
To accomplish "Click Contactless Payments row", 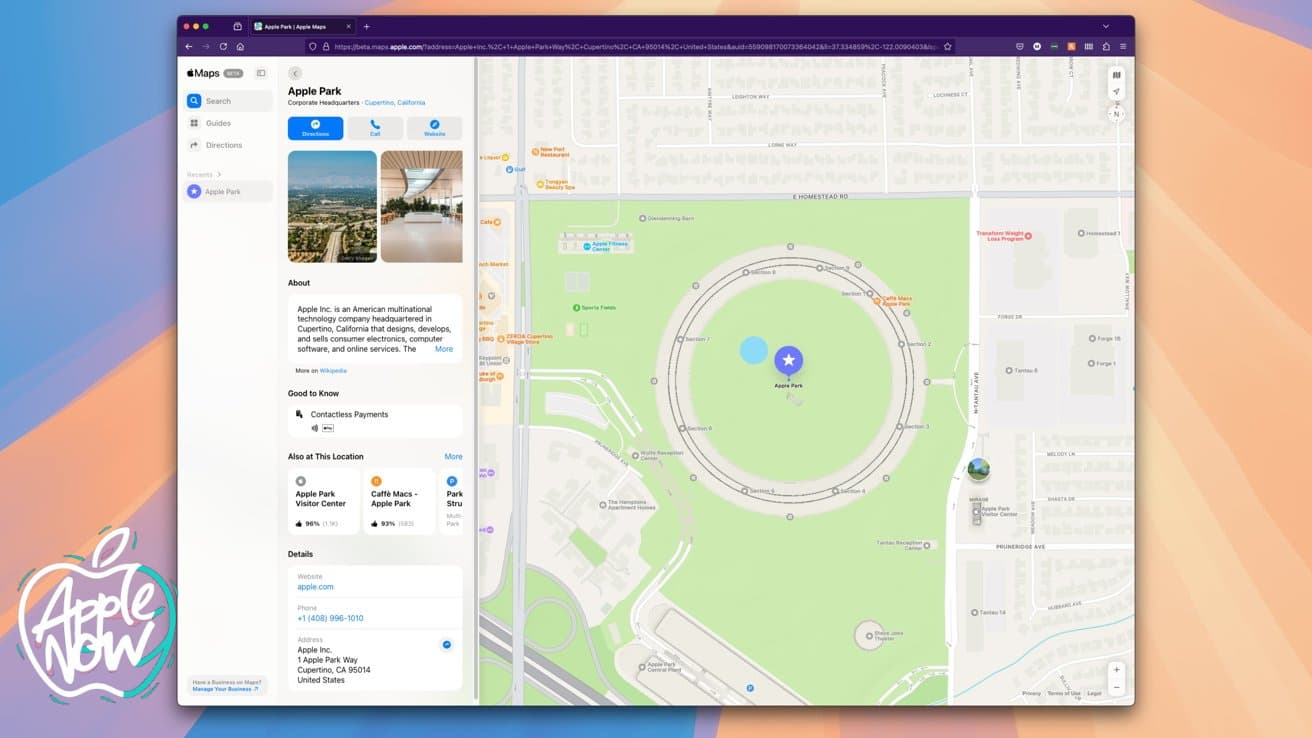I will tap(375, 420).
